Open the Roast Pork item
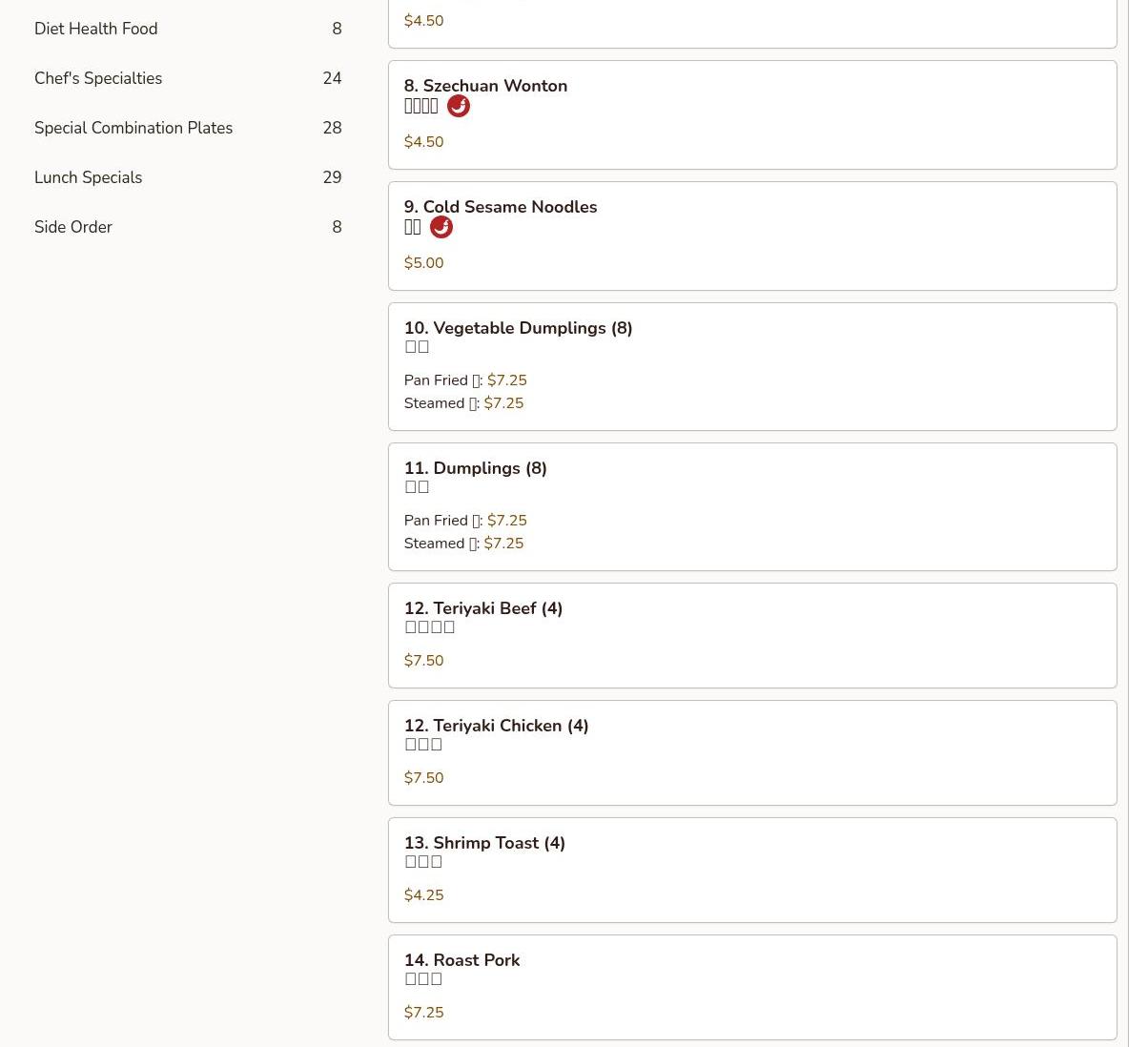 pyautogui.click(x=461, y=960)
